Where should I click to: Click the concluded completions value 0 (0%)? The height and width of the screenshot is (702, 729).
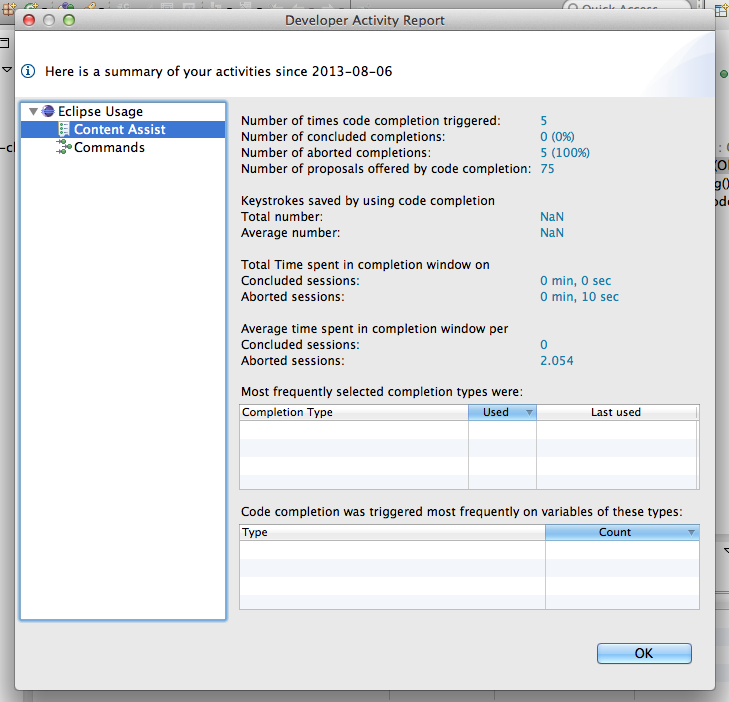(x=557, y=137)
